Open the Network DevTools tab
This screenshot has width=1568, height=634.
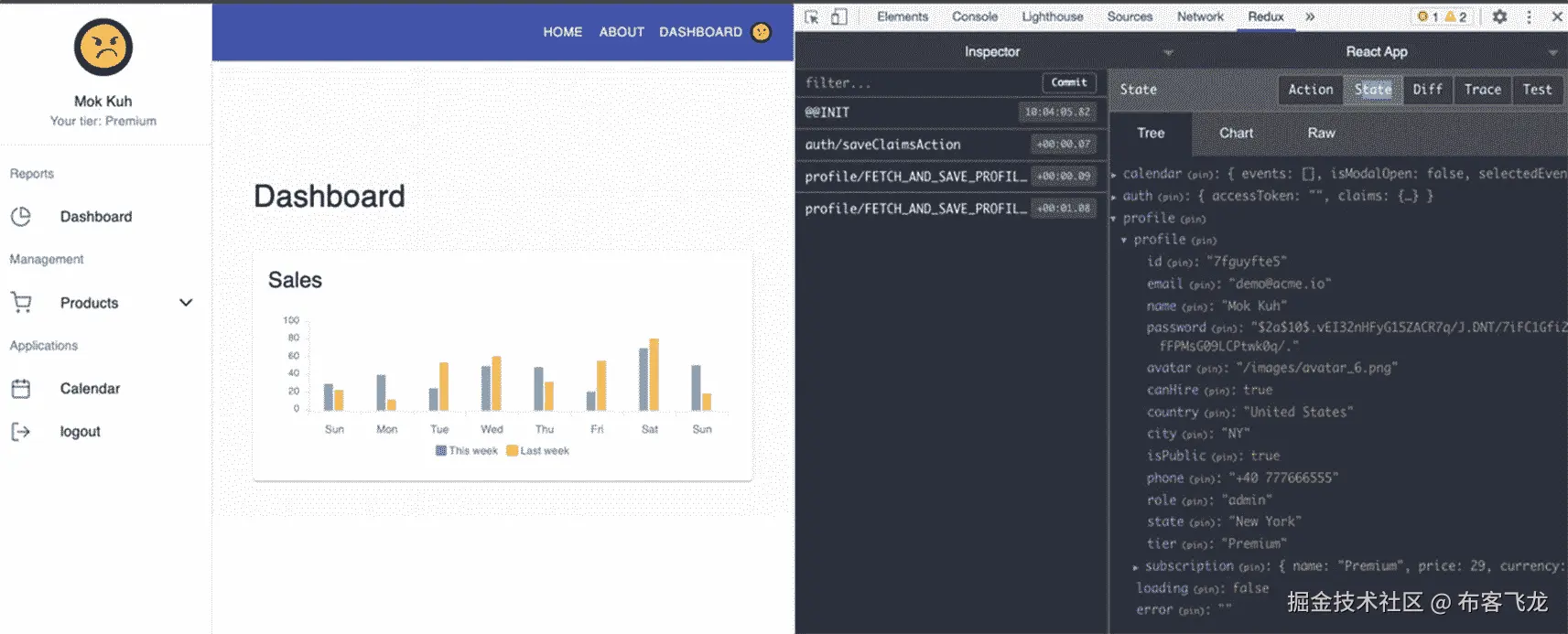1200,16
